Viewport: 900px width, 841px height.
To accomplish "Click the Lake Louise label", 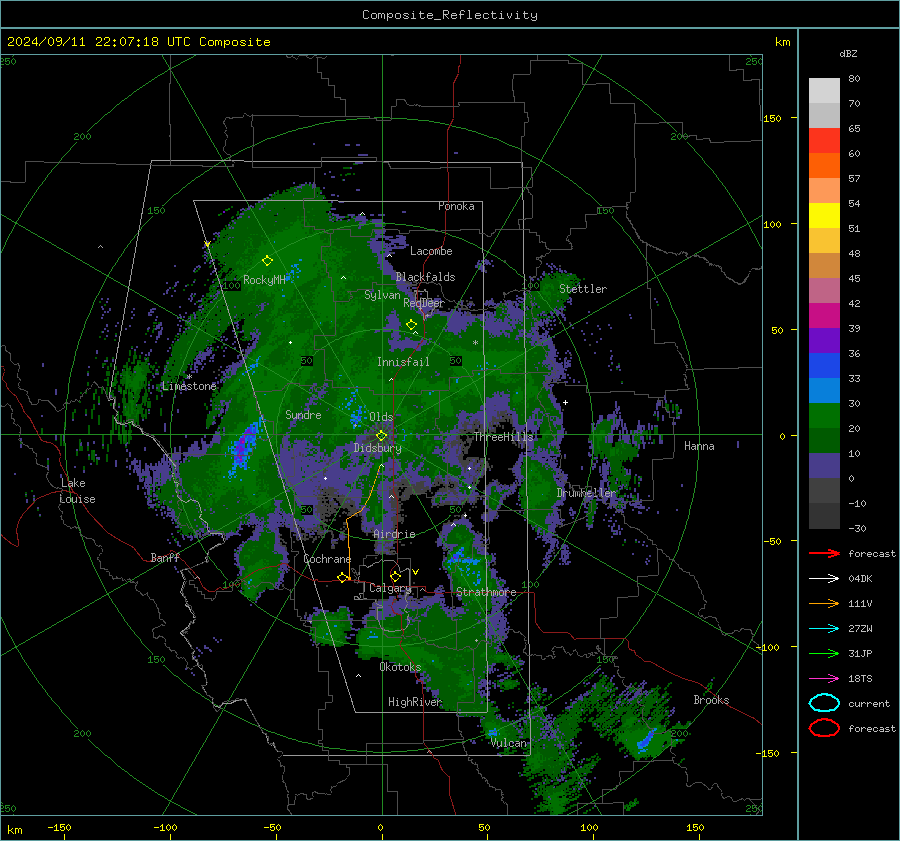I will click(x=78, y=491).
